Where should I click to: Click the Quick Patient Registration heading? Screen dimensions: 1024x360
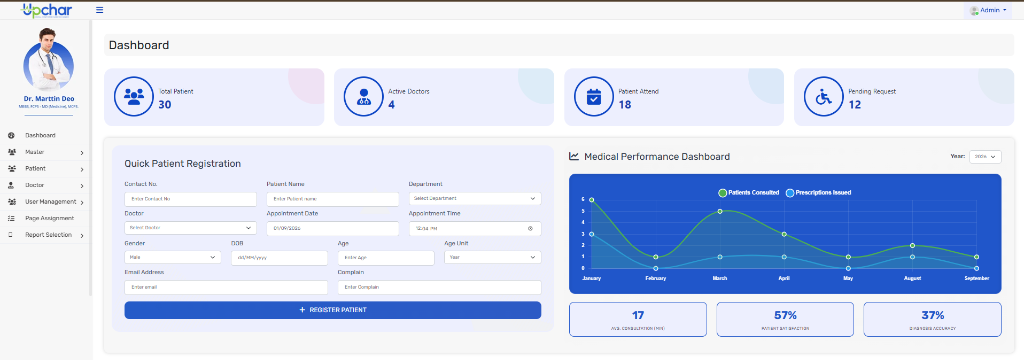coord(182,163)
